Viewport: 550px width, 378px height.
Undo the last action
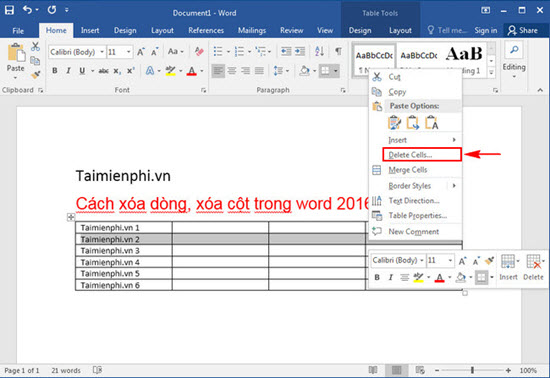pyautogui.click(x=28, y=10)
